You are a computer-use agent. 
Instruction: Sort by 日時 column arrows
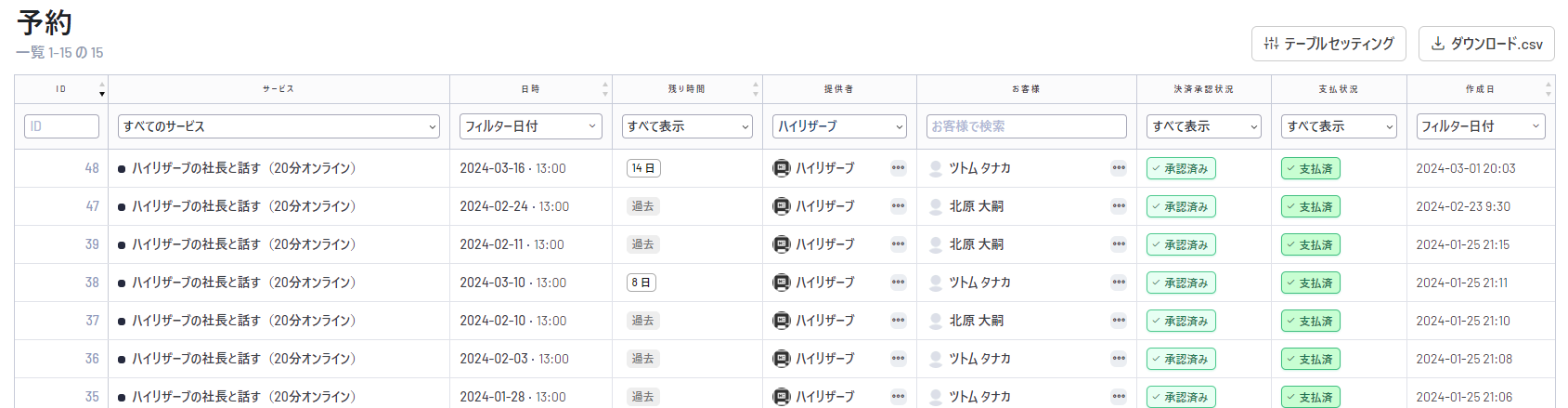(605, 89)
